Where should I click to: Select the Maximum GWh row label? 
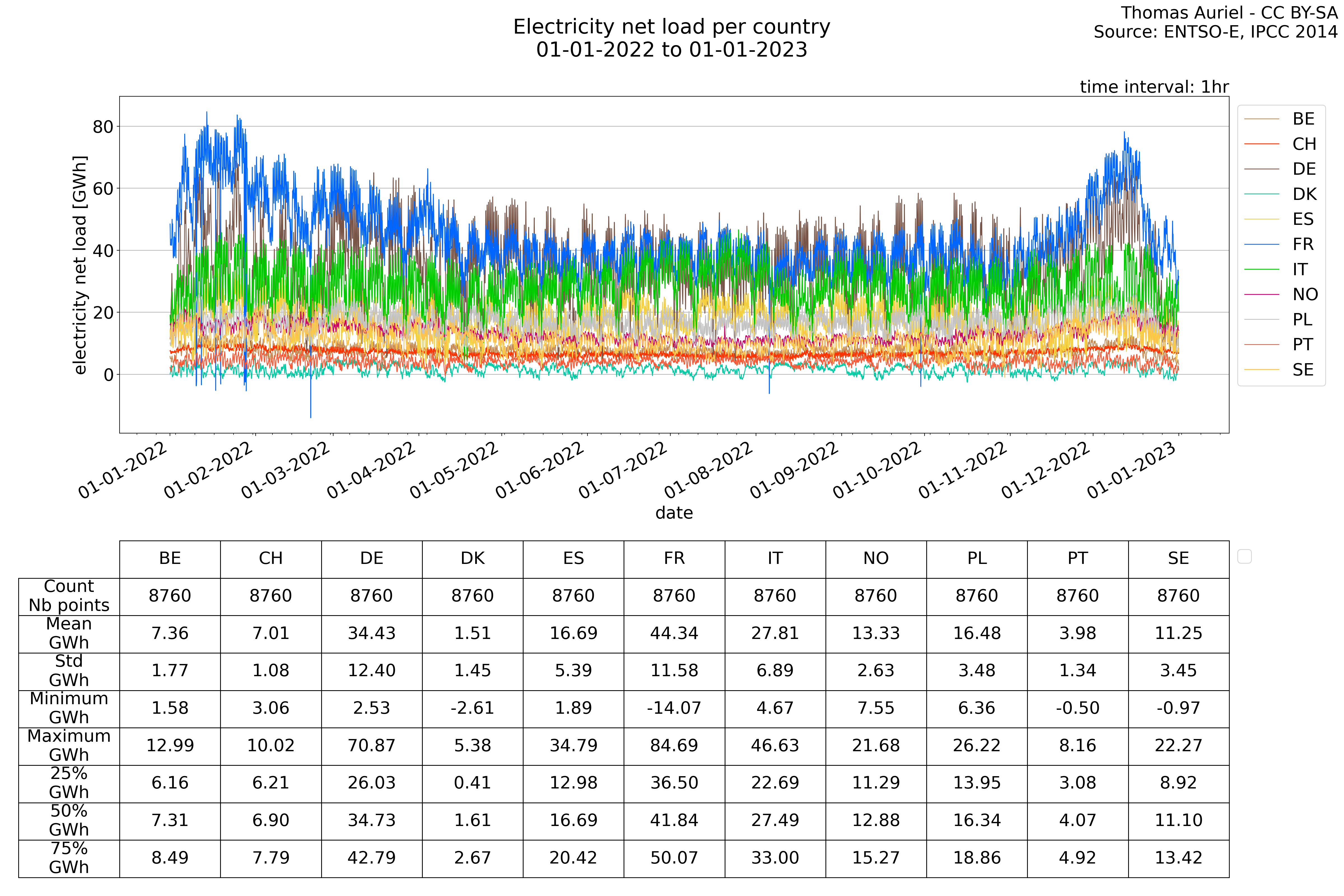coord(69,746)
